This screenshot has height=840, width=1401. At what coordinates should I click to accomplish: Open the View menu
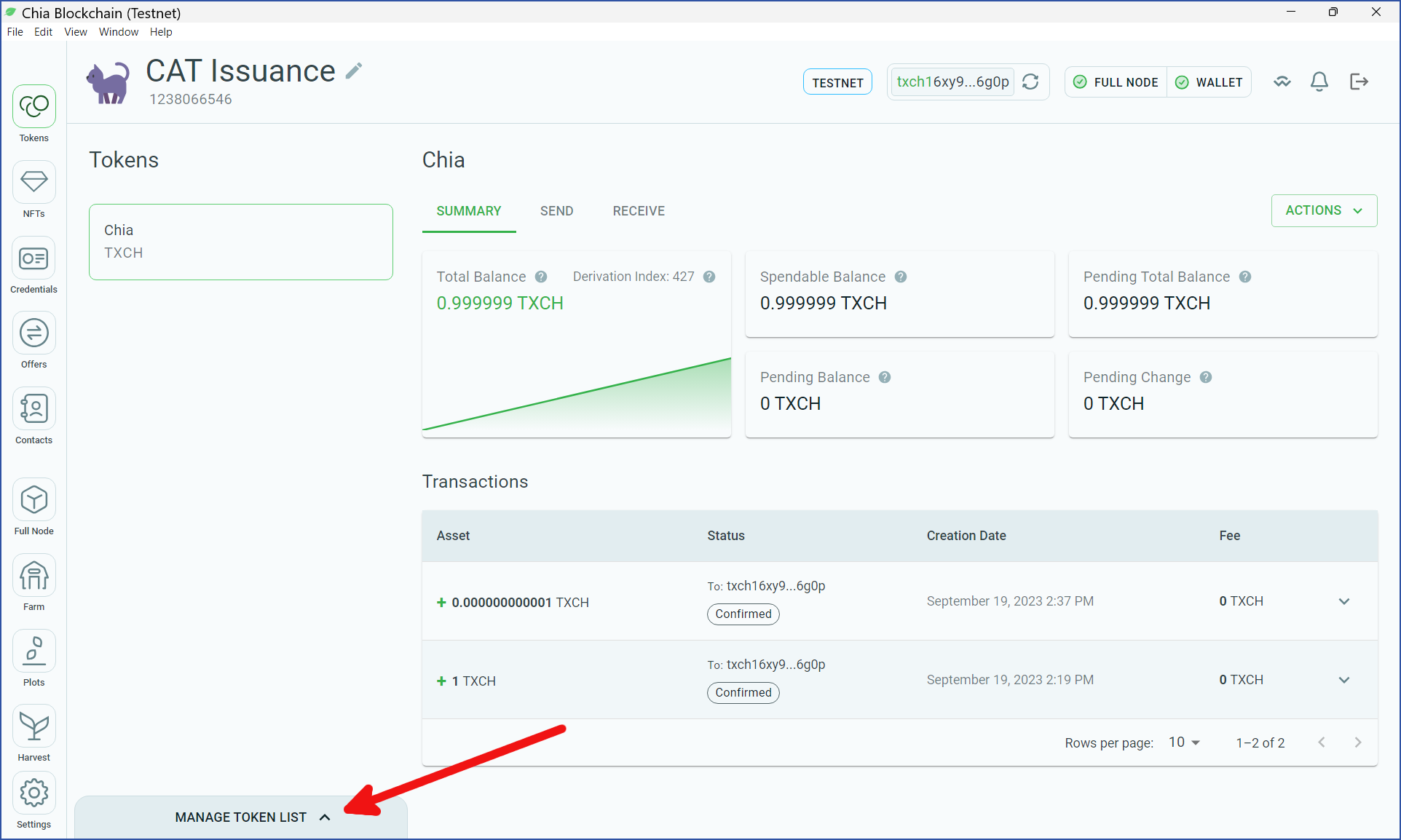pyautogui.click(x=76, y=32)
